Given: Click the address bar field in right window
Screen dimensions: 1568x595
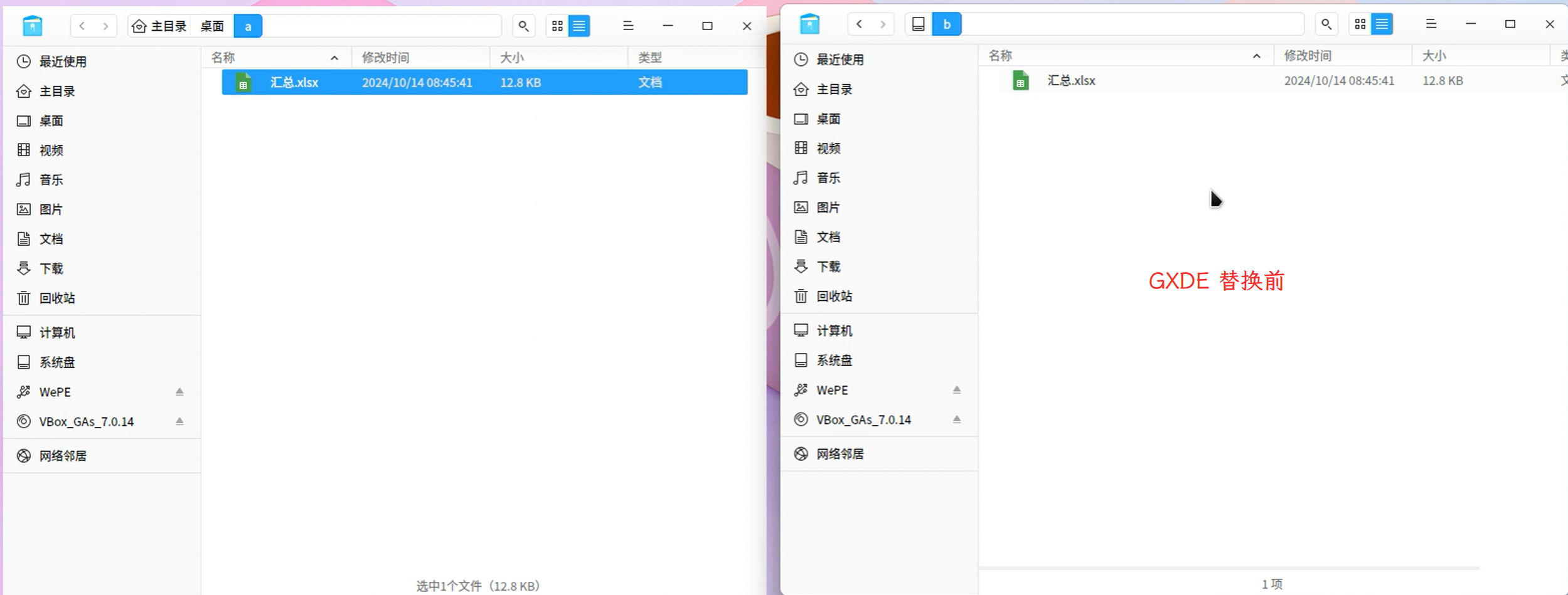Looking at the screenshot, I should (x=1133, y=24).
